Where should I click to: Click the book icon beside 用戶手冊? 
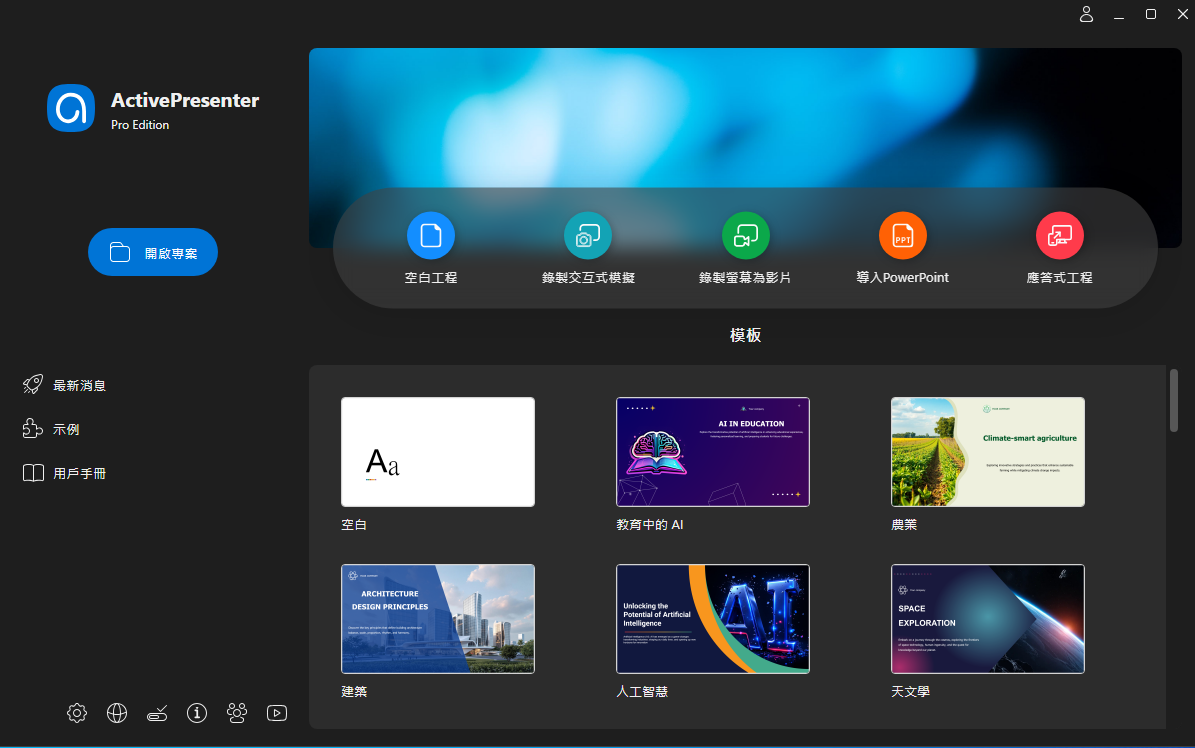pos(33,473)
